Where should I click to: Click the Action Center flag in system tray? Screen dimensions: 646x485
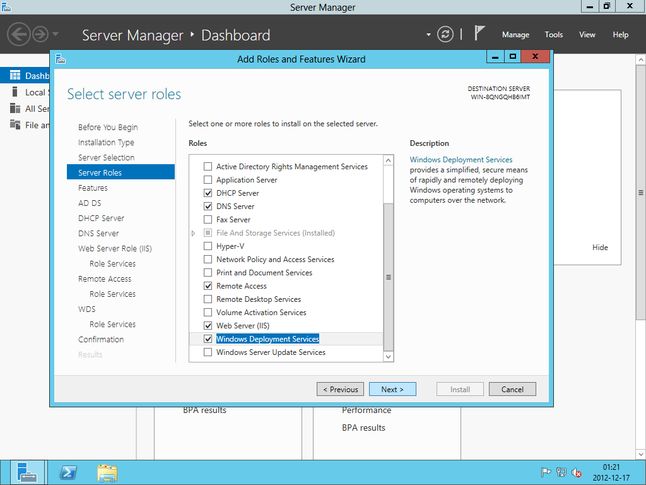(546, 472)
